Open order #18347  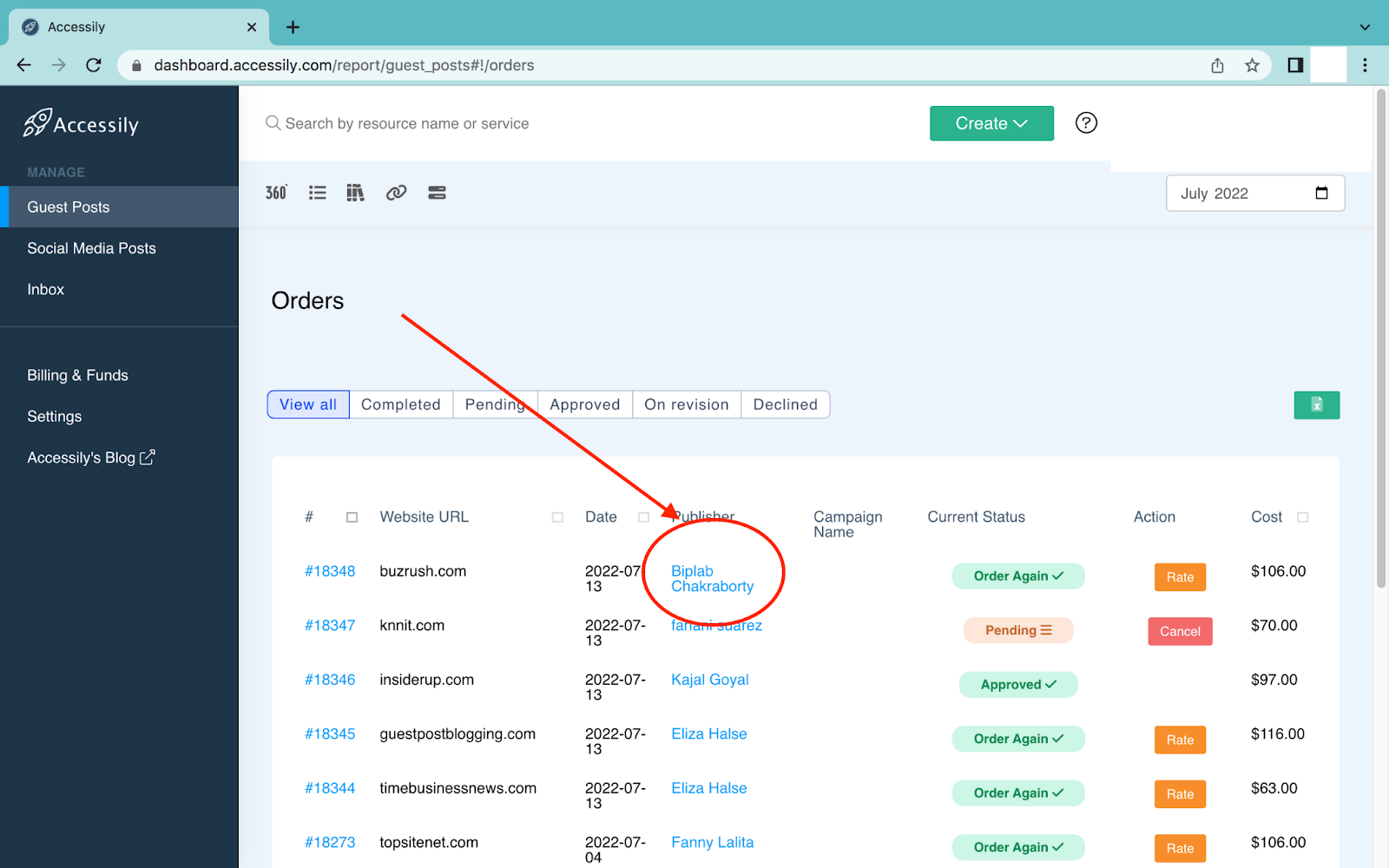coord(330,625)
